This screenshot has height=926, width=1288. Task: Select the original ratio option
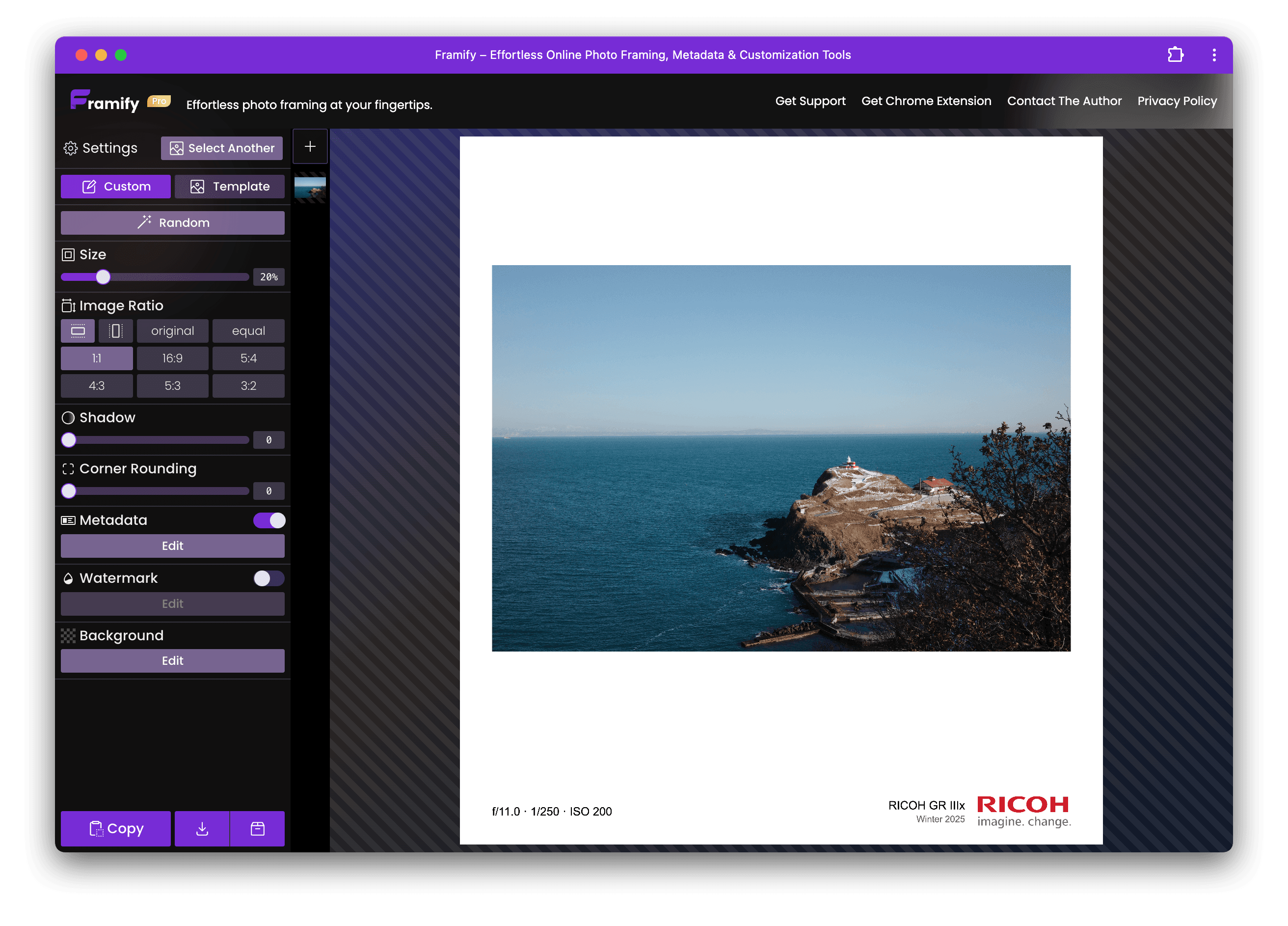click(x=173, y=330)
